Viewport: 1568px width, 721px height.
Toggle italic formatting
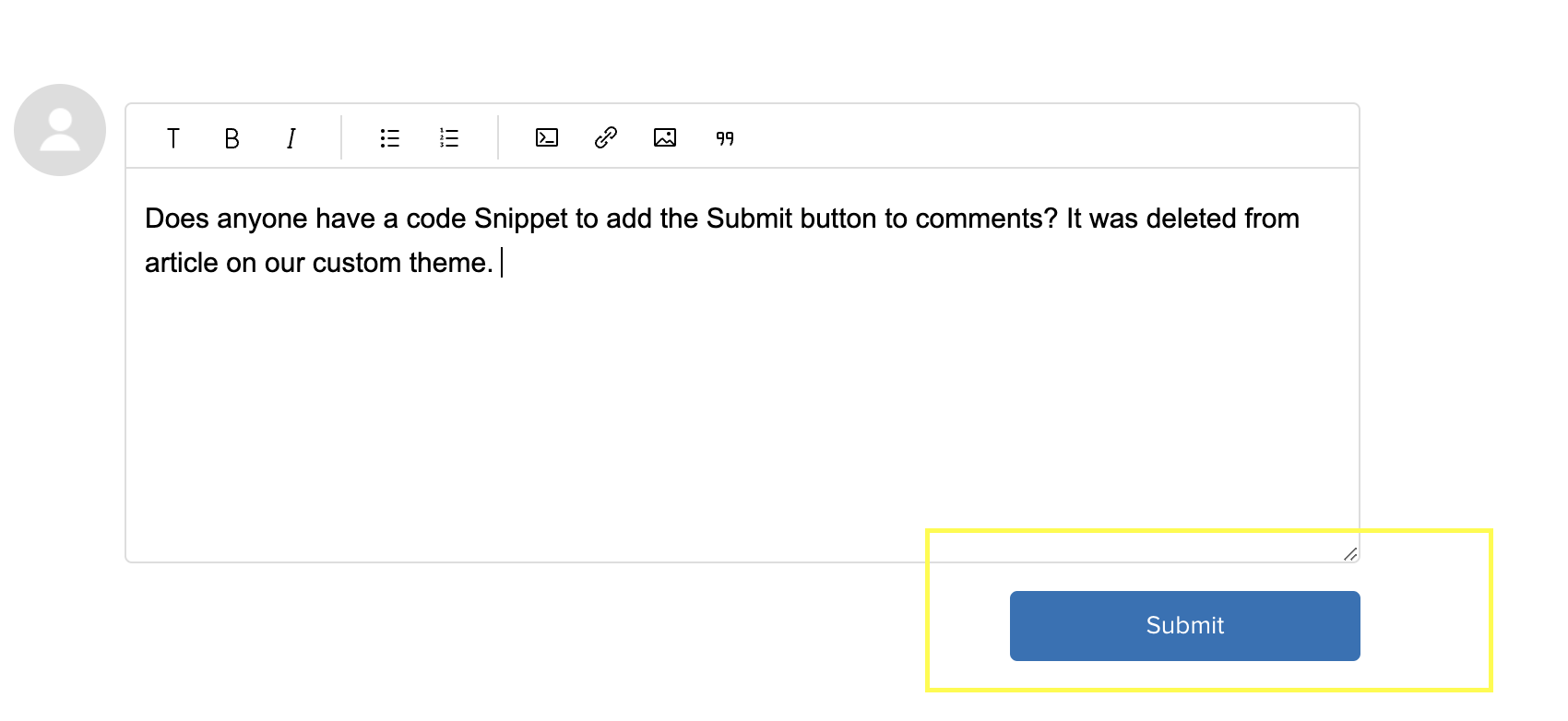291,138
